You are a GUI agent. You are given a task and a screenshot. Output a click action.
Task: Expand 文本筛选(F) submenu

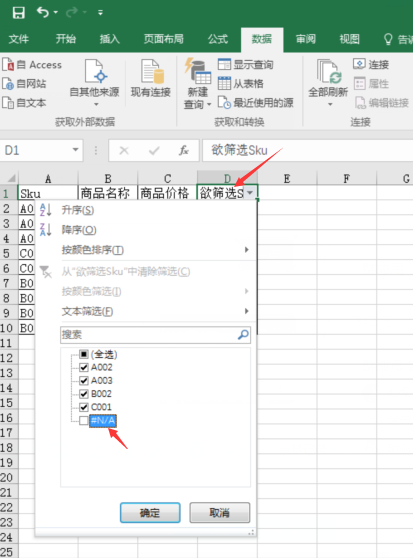coord(146,312)
